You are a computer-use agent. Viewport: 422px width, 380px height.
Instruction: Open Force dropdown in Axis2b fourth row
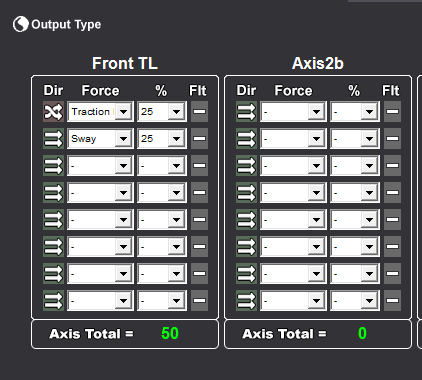(293, 193)
